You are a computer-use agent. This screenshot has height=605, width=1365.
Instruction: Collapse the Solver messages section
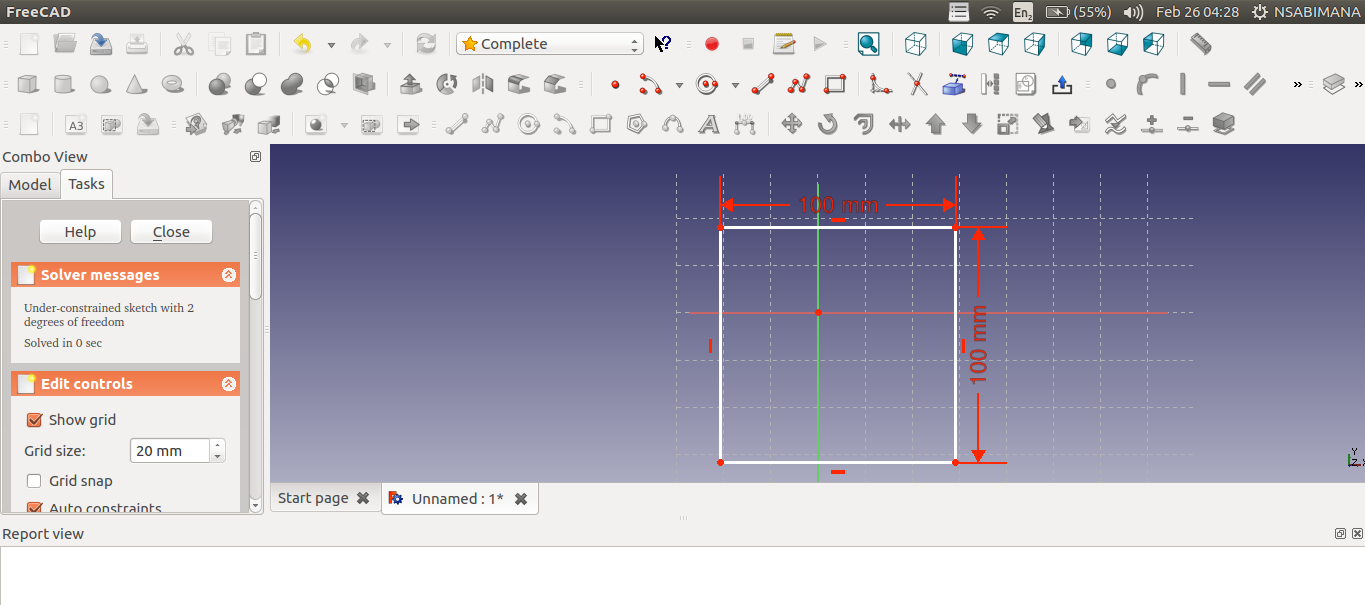(x=229, y=275)
